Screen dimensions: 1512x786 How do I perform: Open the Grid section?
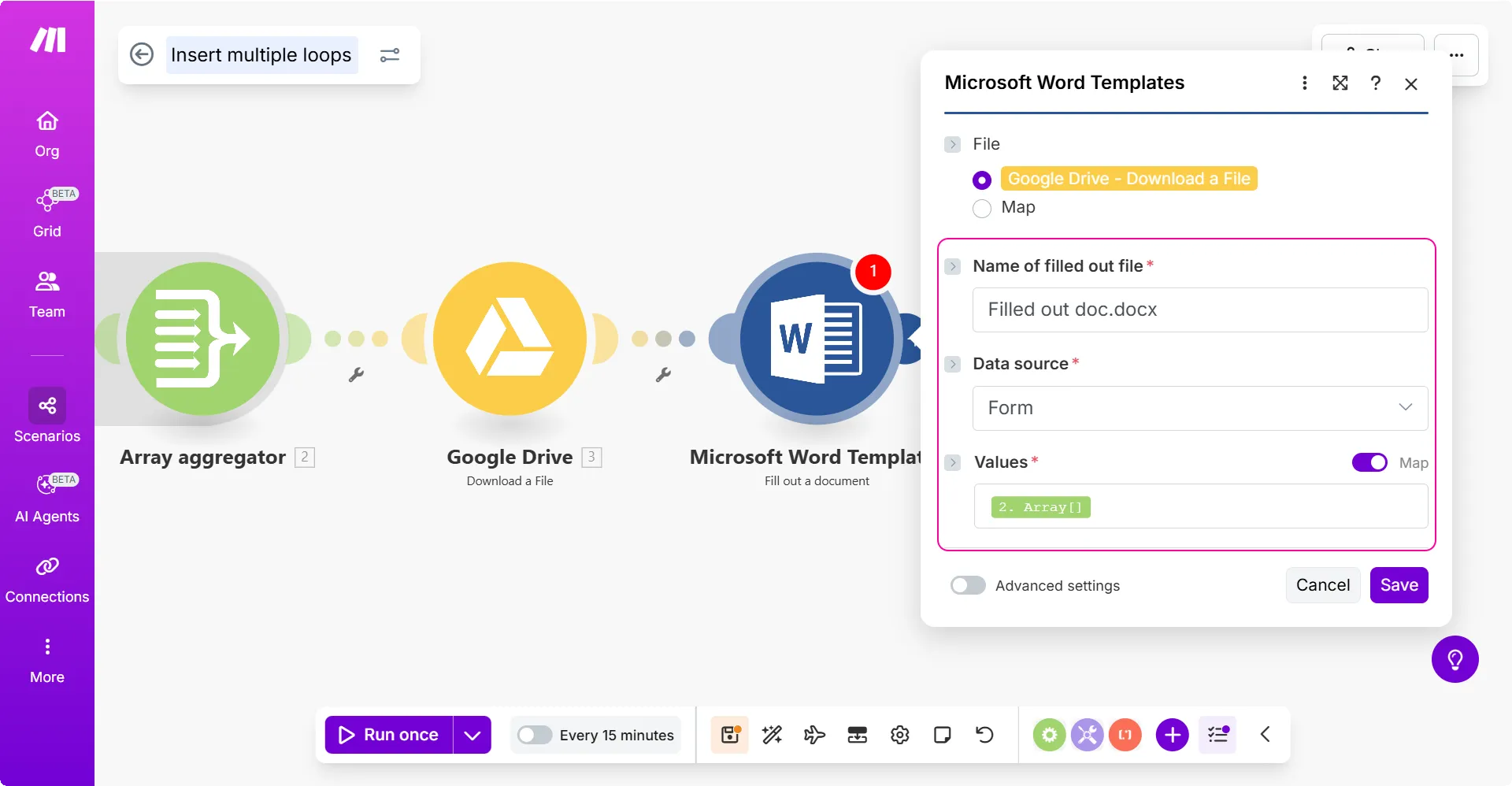click(x=47, y=213)
